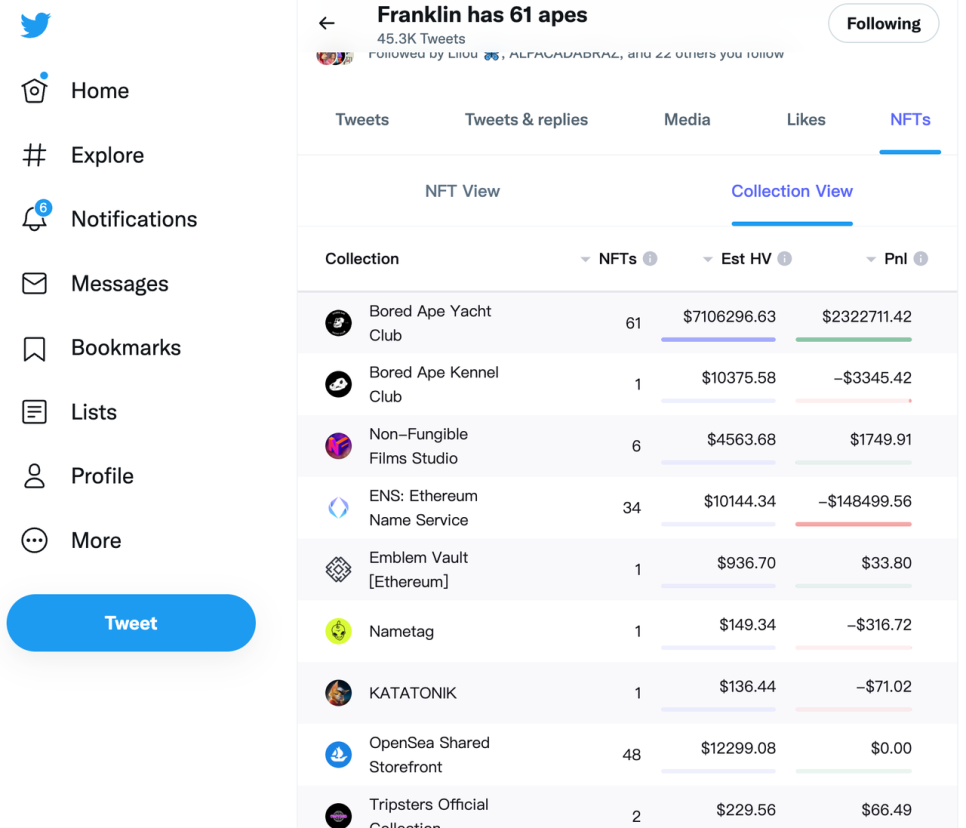Click ENS: Ethereum Name Service name
The height and width of the screenshot is (828, 966).
coord(423,508)
